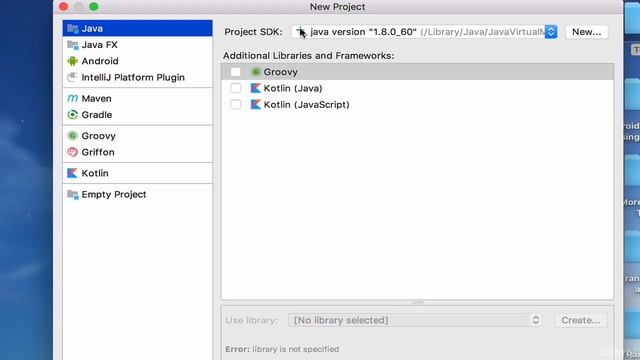Select the Java project type icon
Image resolution: width=640 pixels, height=360 pixels.
coord(73,28)
